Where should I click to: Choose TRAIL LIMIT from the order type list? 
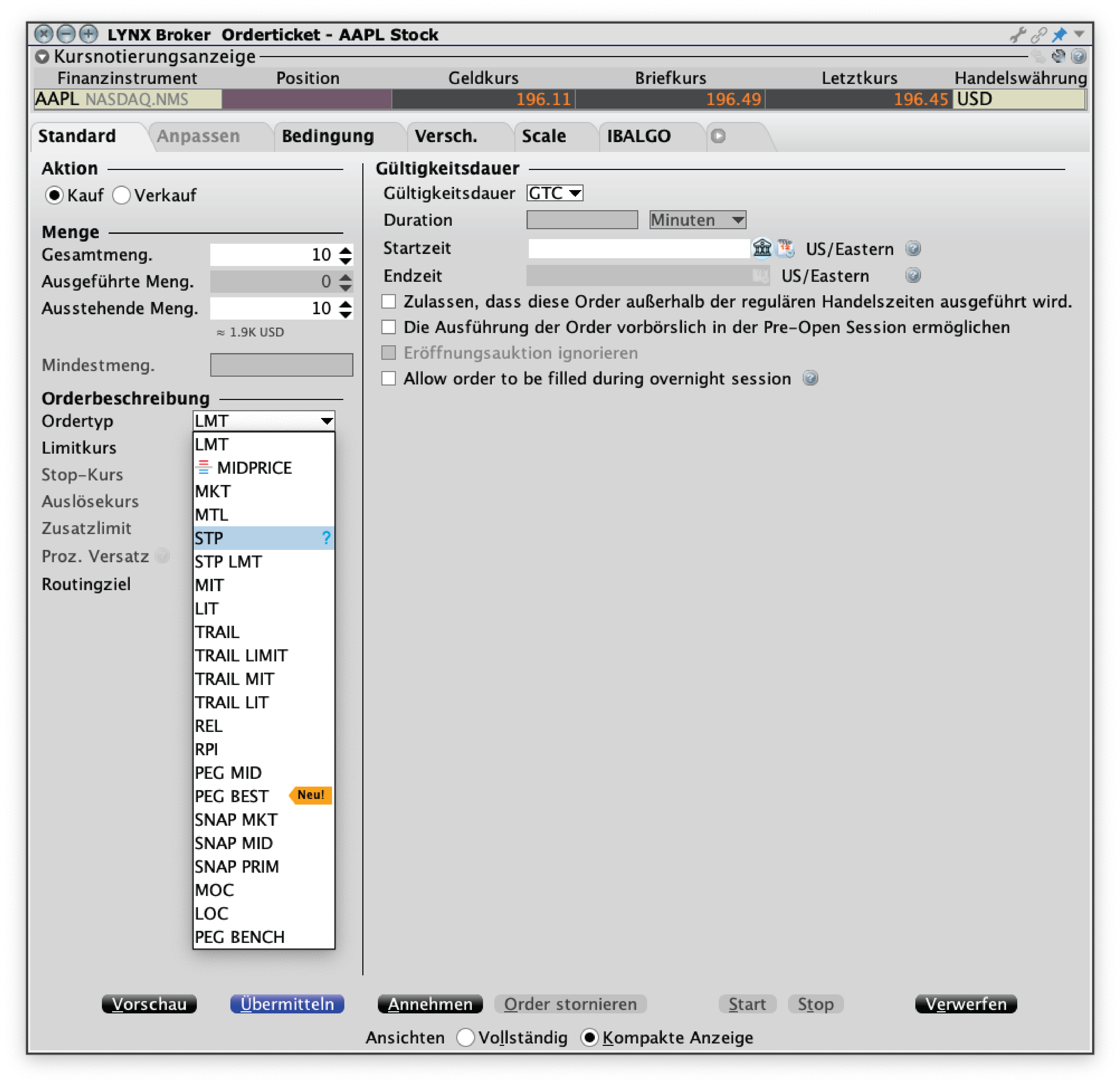coord(241,655)
